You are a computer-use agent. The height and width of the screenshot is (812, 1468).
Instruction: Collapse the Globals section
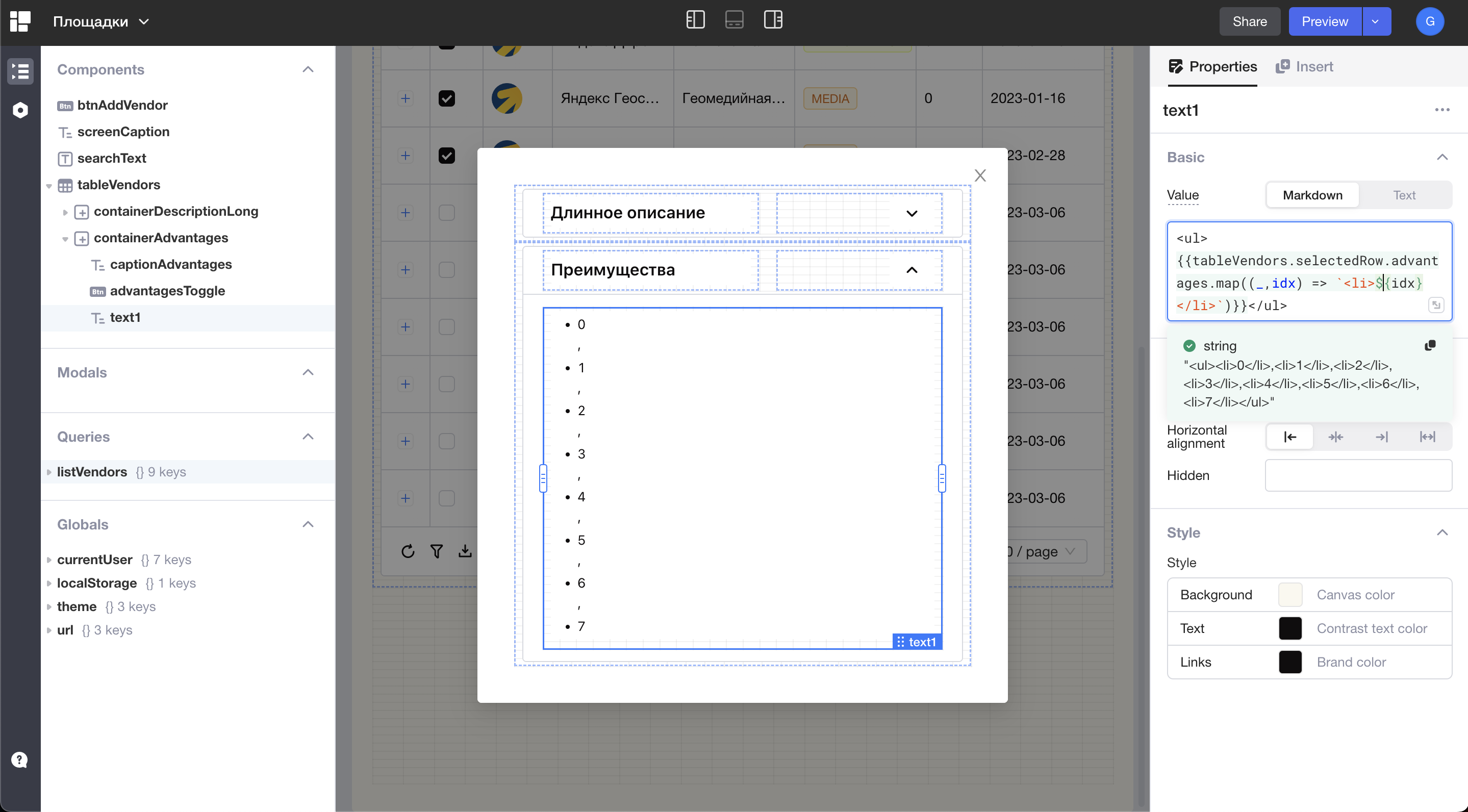[x=308, y=524]
